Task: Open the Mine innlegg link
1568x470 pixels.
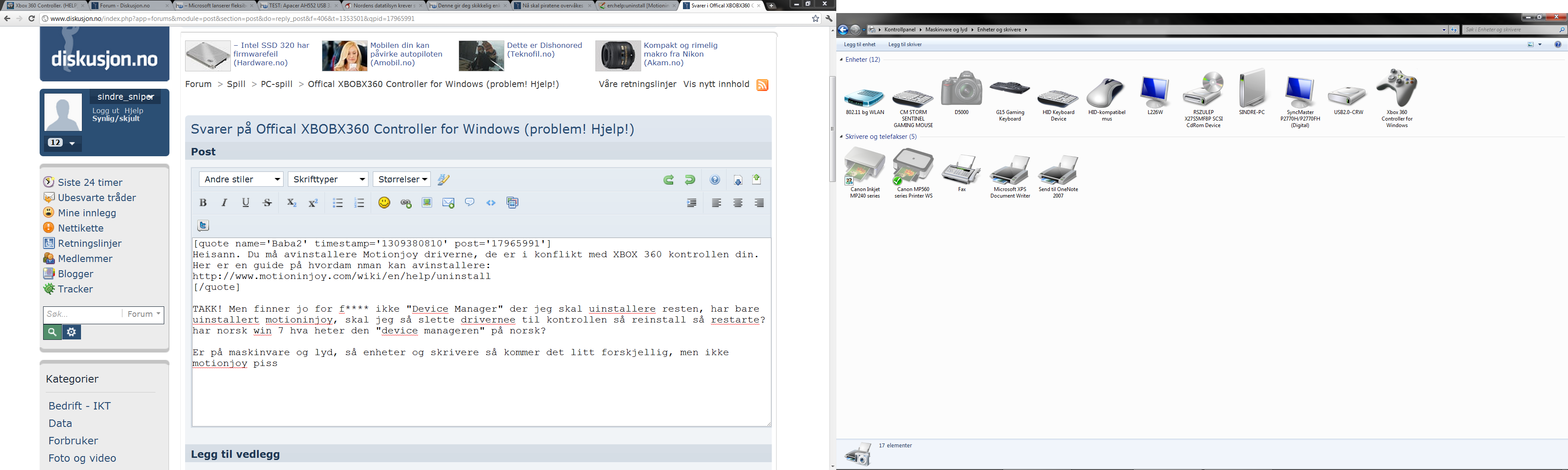Action: [x=87, y=213]
